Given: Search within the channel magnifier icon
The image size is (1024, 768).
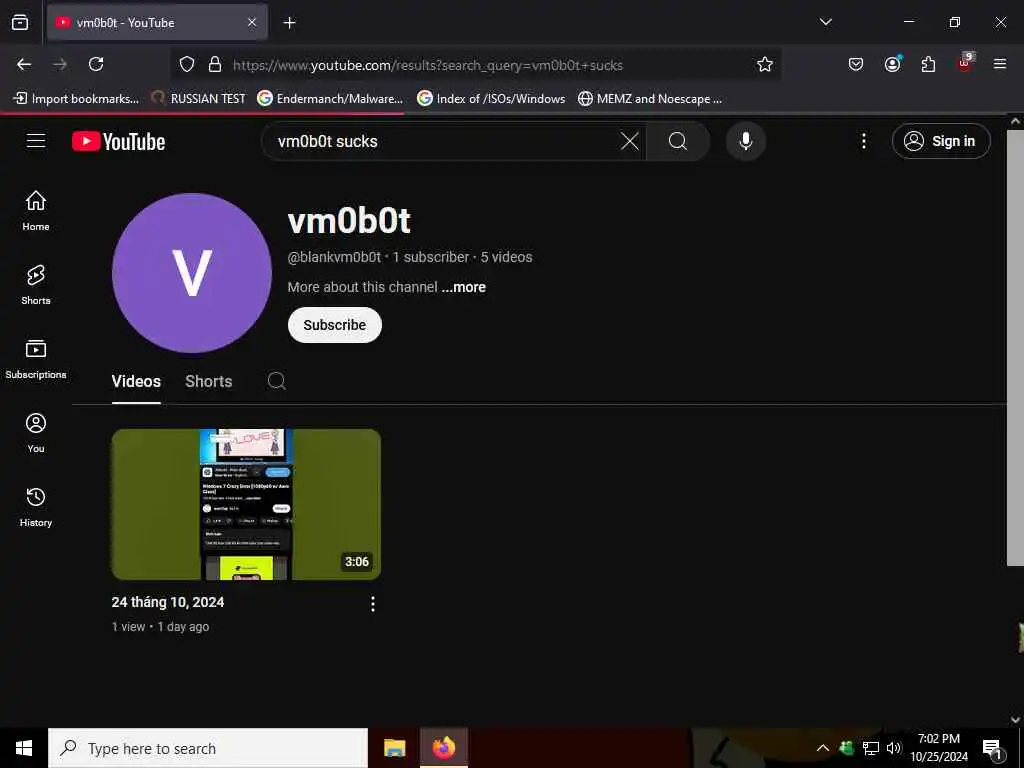Looking at the screenshot, I should pos(276,381).
